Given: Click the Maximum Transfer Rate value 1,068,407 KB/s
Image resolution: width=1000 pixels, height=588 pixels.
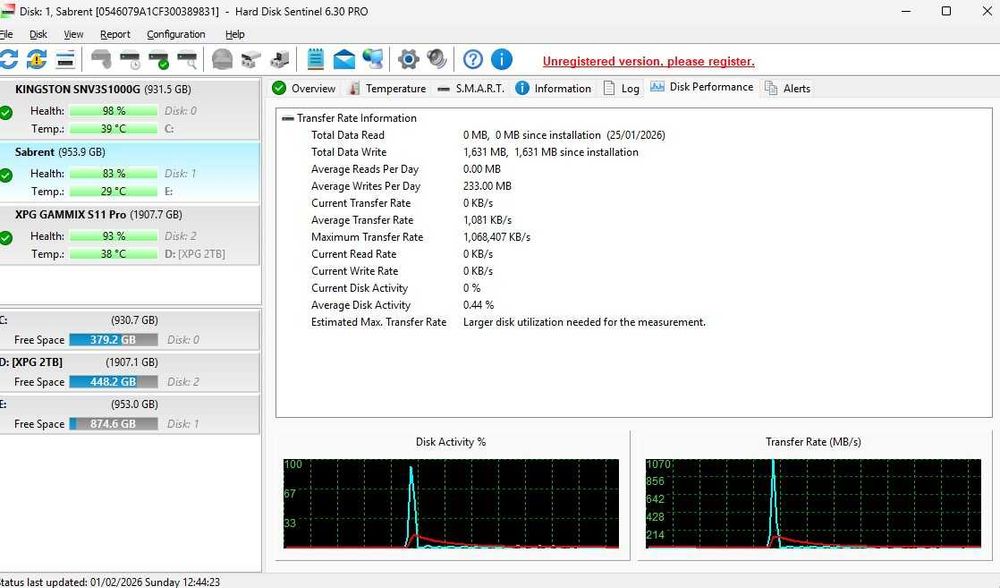Looking at the screenshot, I should [497, 237].
